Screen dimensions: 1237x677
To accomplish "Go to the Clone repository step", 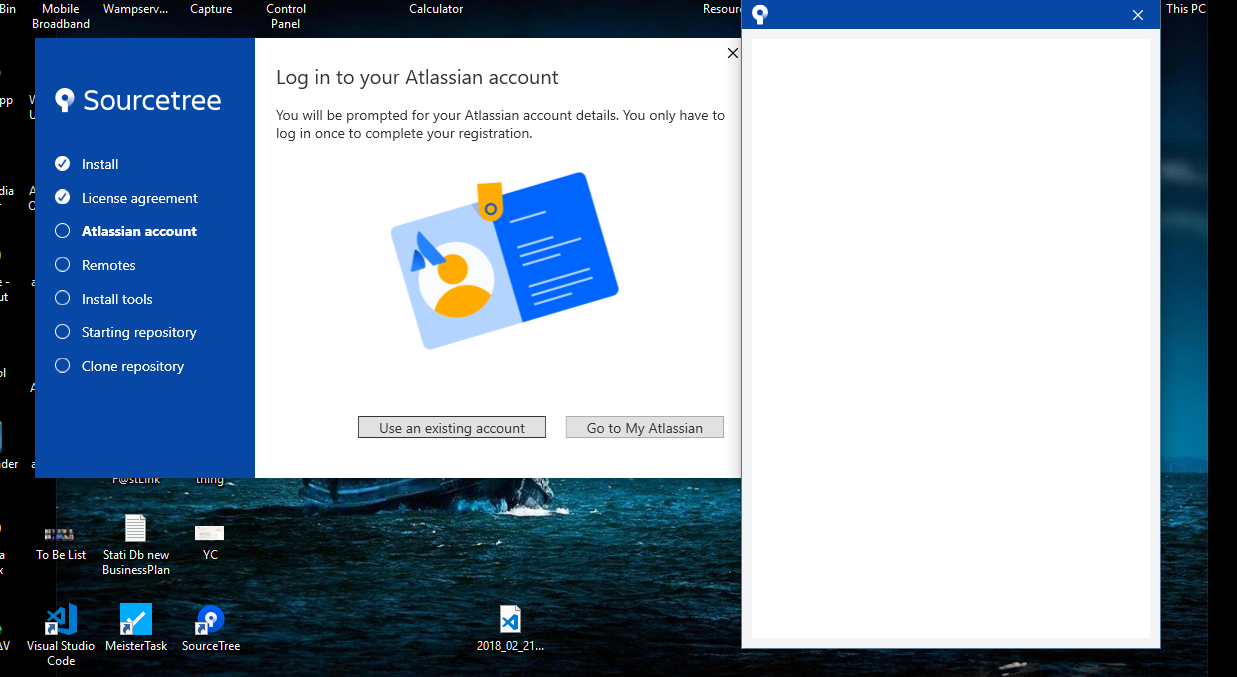I will 119,366.
